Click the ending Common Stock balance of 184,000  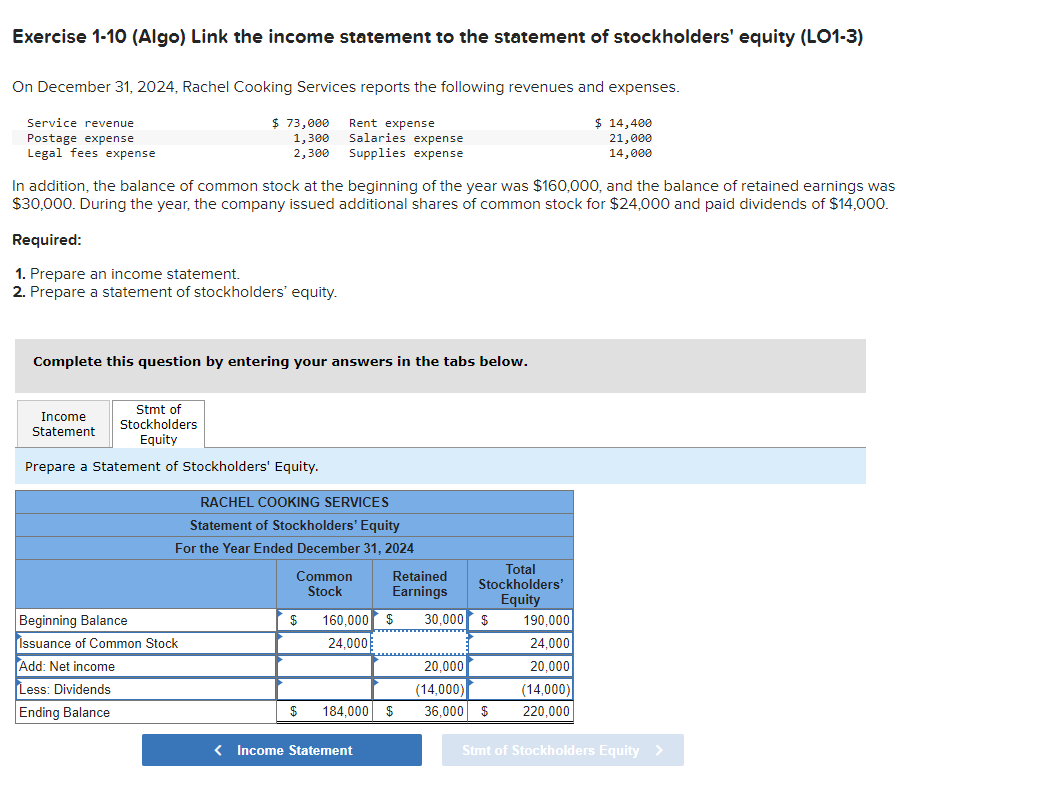324,712
